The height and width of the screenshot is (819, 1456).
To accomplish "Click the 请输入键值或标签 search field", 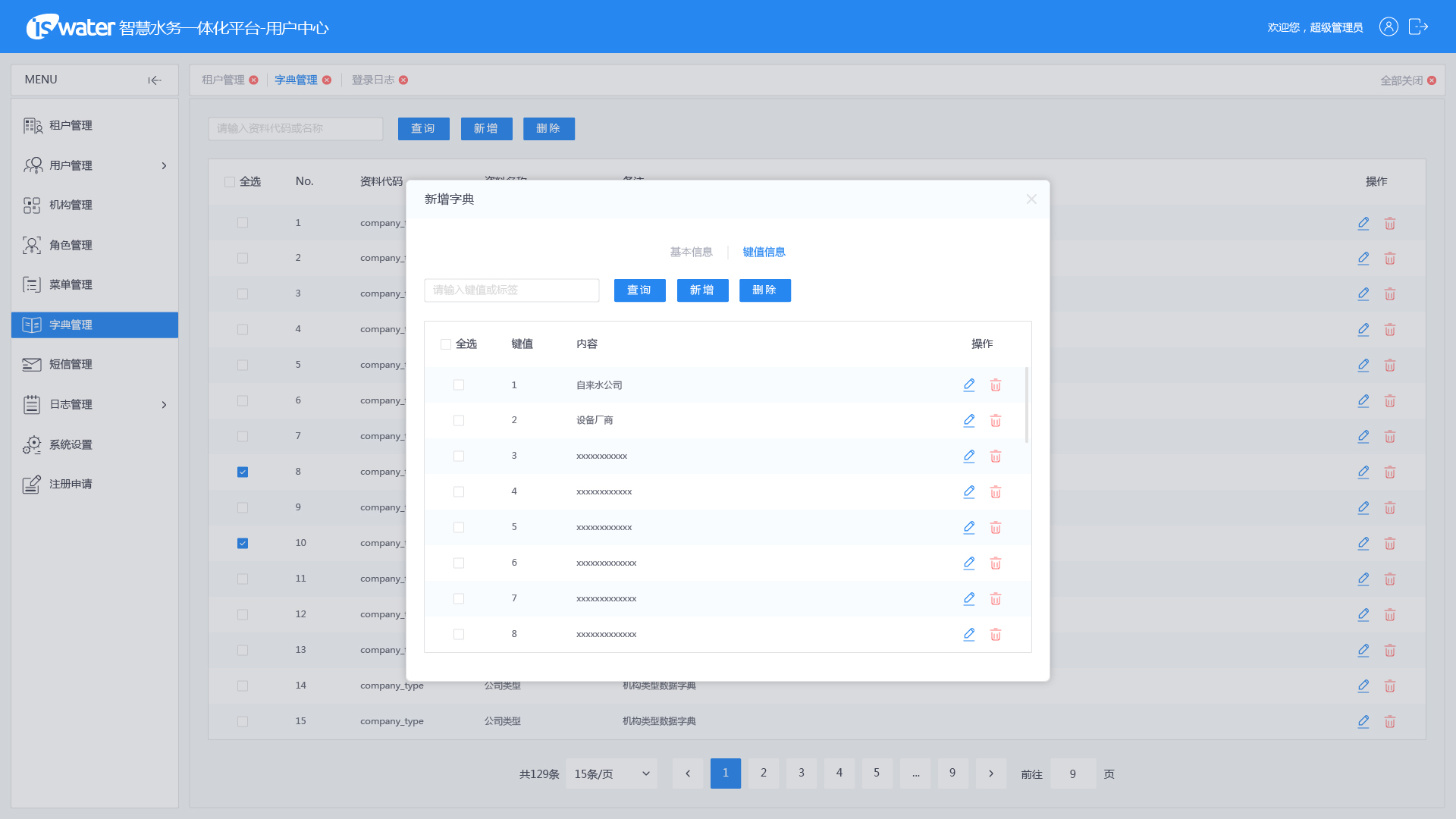I will pos(512,290).
